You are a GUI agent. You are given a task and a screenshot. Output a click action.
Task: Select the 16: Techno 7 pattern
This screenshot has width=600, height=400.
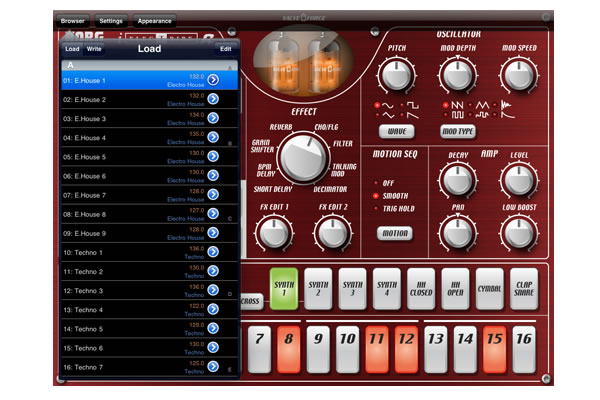click(x=149, y=367)
